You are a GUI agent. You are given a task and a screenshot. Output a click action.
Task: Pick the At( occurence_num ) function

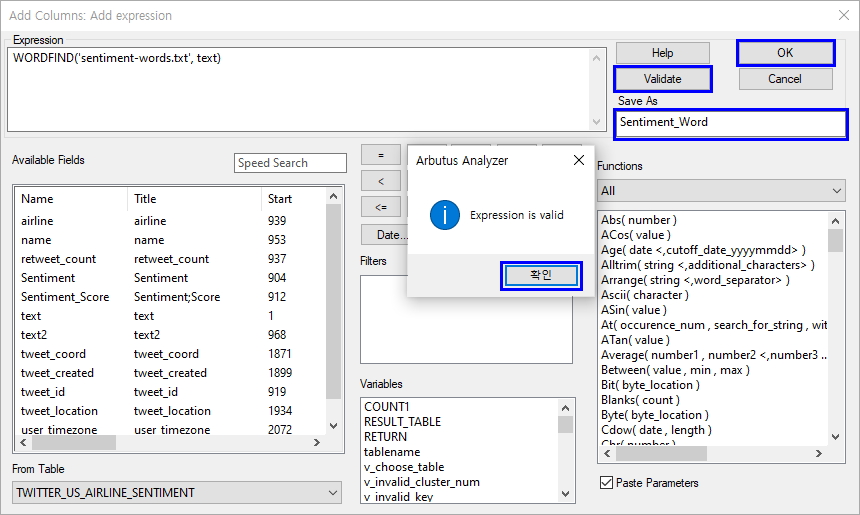tap(713, 325)
